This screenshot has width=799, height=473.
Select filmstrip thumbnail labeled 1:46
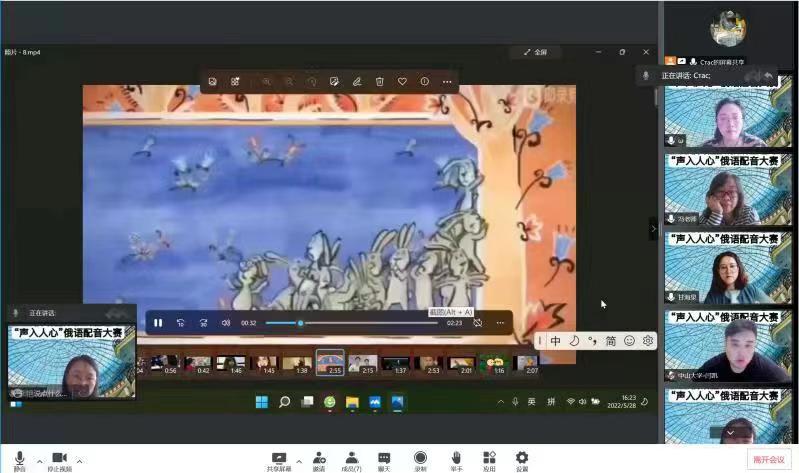(230, 364)
